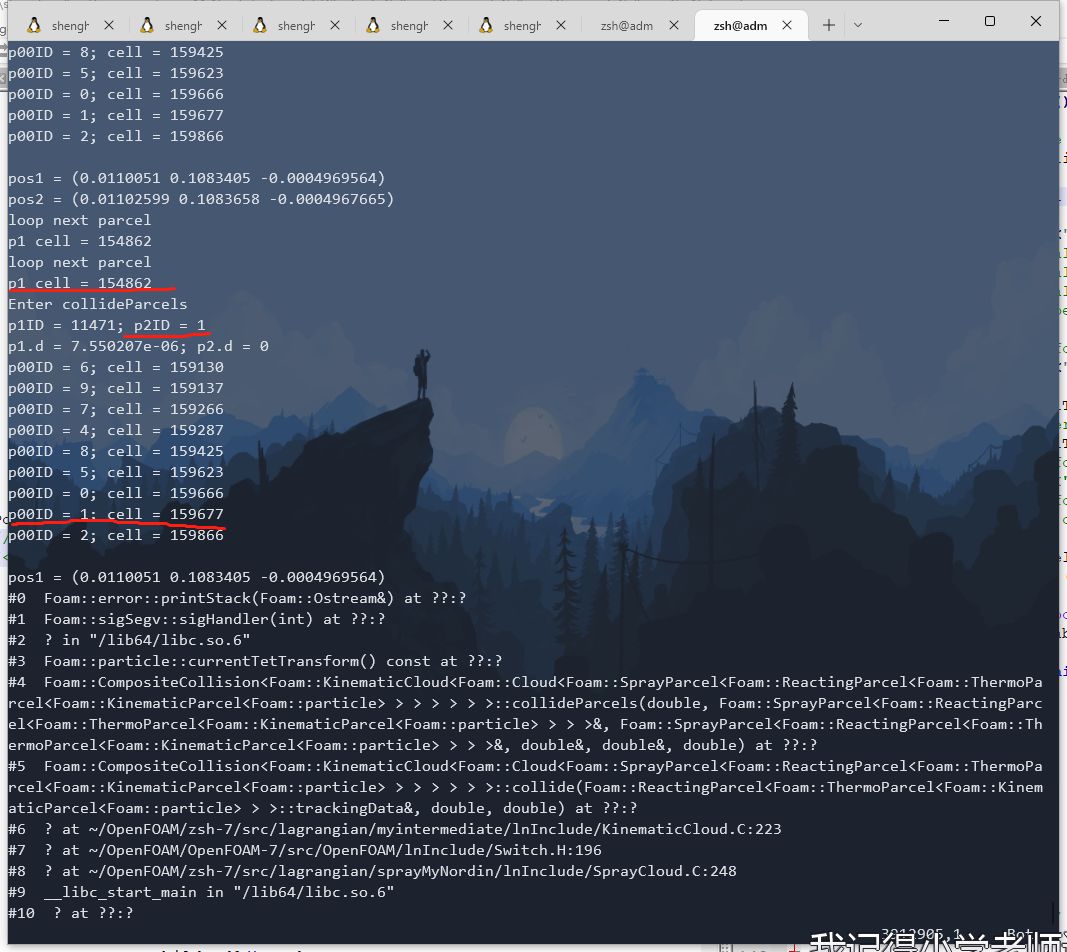Switch to the first shengh tab from left
The image size is (1067, 952).
point(70,26)
